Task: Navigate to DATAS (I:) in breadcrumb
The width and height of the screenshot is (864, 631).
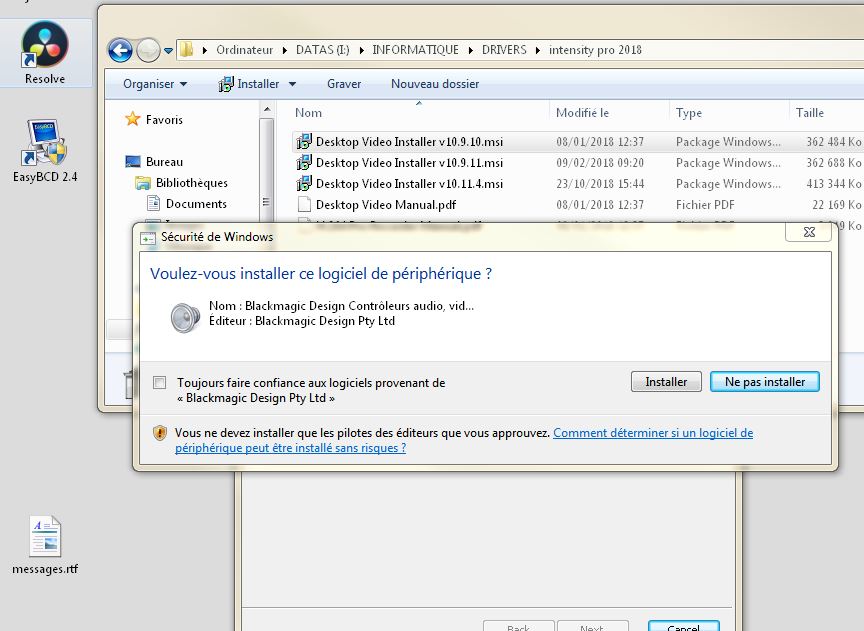Action: pyautogui.click(x=322, y=50)
